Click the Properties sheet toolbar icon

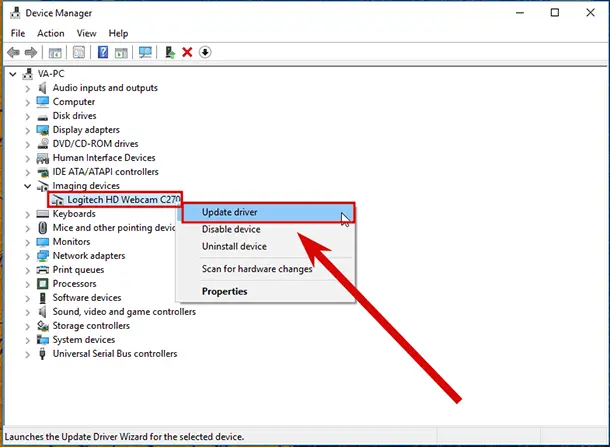(x=79, y=52)
